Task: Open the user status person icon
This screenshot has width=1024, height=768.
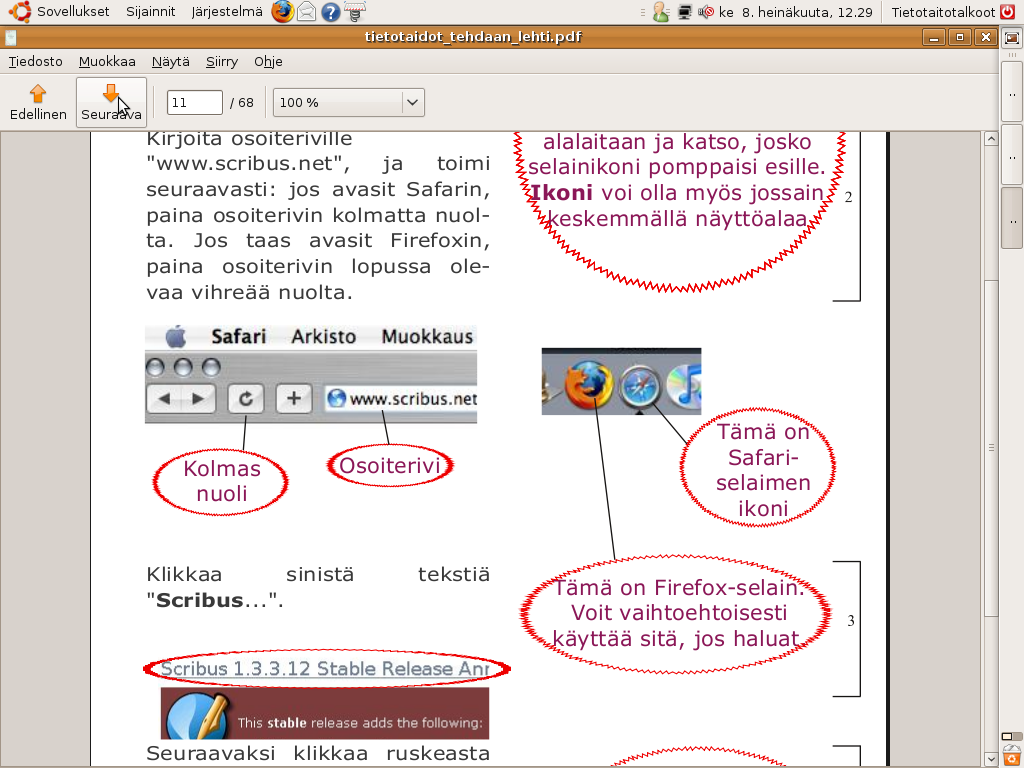Action: click(661, 12)
